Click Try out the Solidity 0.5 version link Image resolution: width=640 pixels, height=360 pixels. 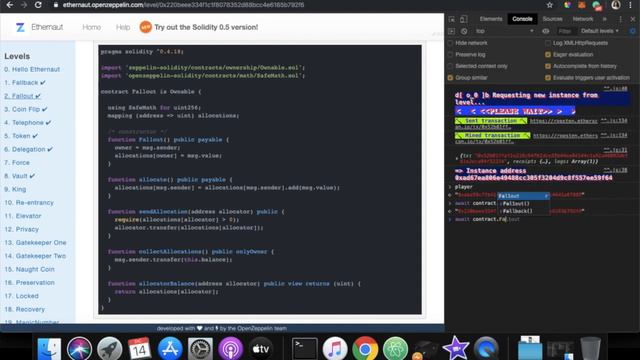pyautogui.click(x=206, y=27)
